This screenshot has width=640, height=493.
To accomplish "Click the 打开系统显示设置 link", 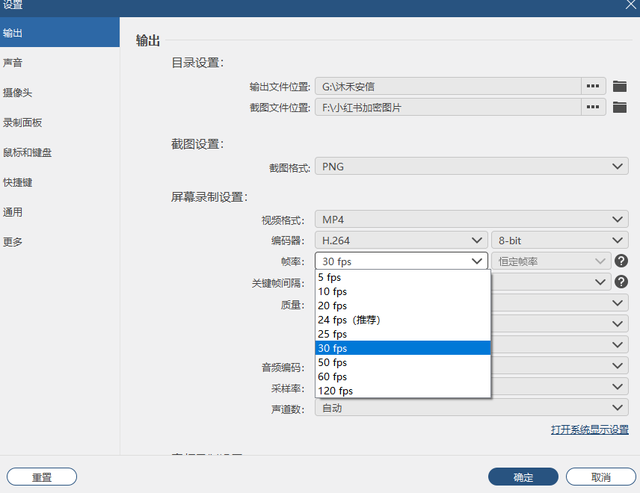I will coord(589,429).
